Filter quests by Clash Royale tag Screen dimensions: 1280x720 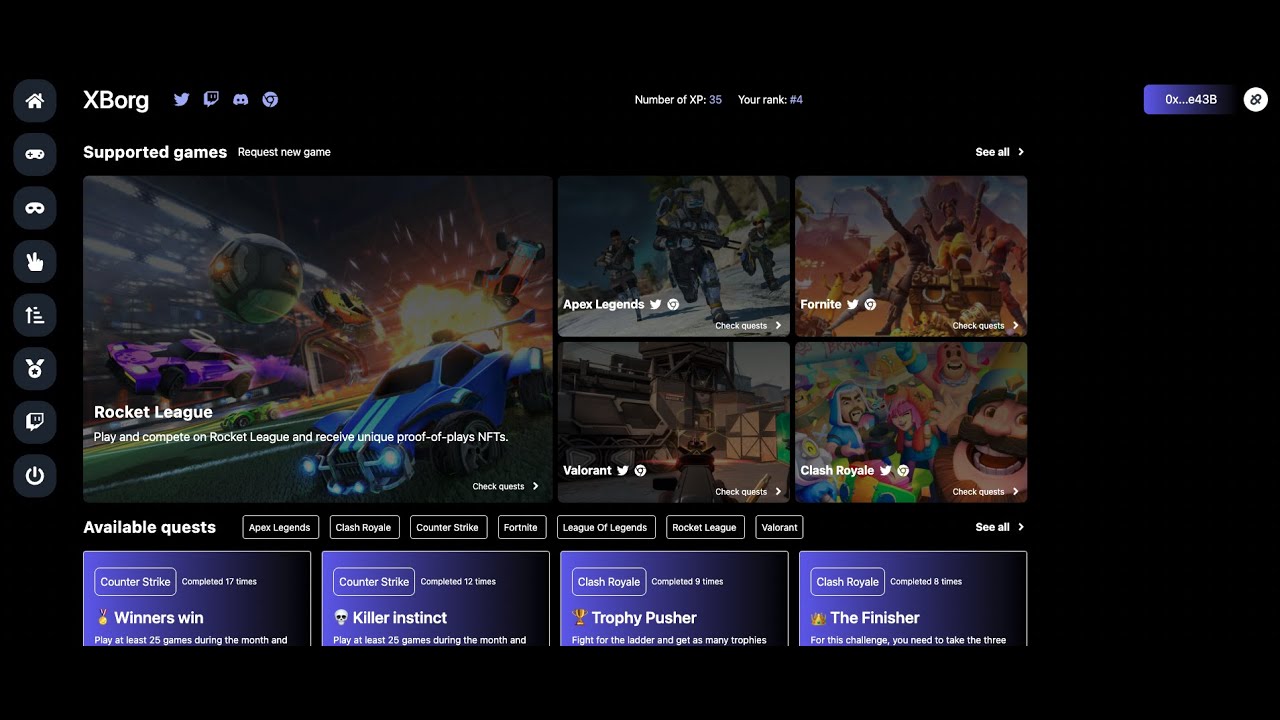363,527
